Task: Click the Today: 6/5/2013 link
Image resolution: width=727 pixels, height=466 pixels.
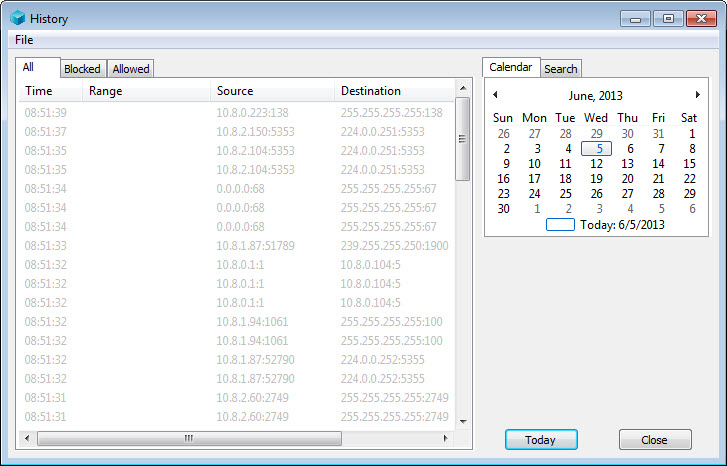Action: (621, 225)
